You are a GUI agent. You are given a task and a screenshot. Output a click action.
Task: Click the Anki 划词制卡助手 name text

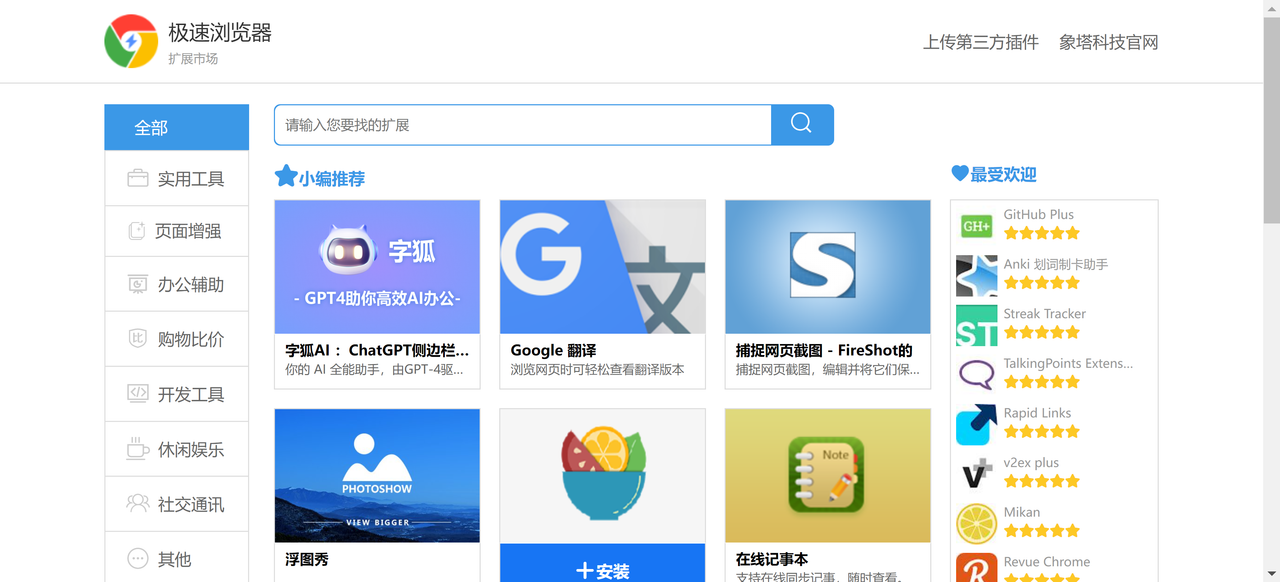[x=1056, y=264]
